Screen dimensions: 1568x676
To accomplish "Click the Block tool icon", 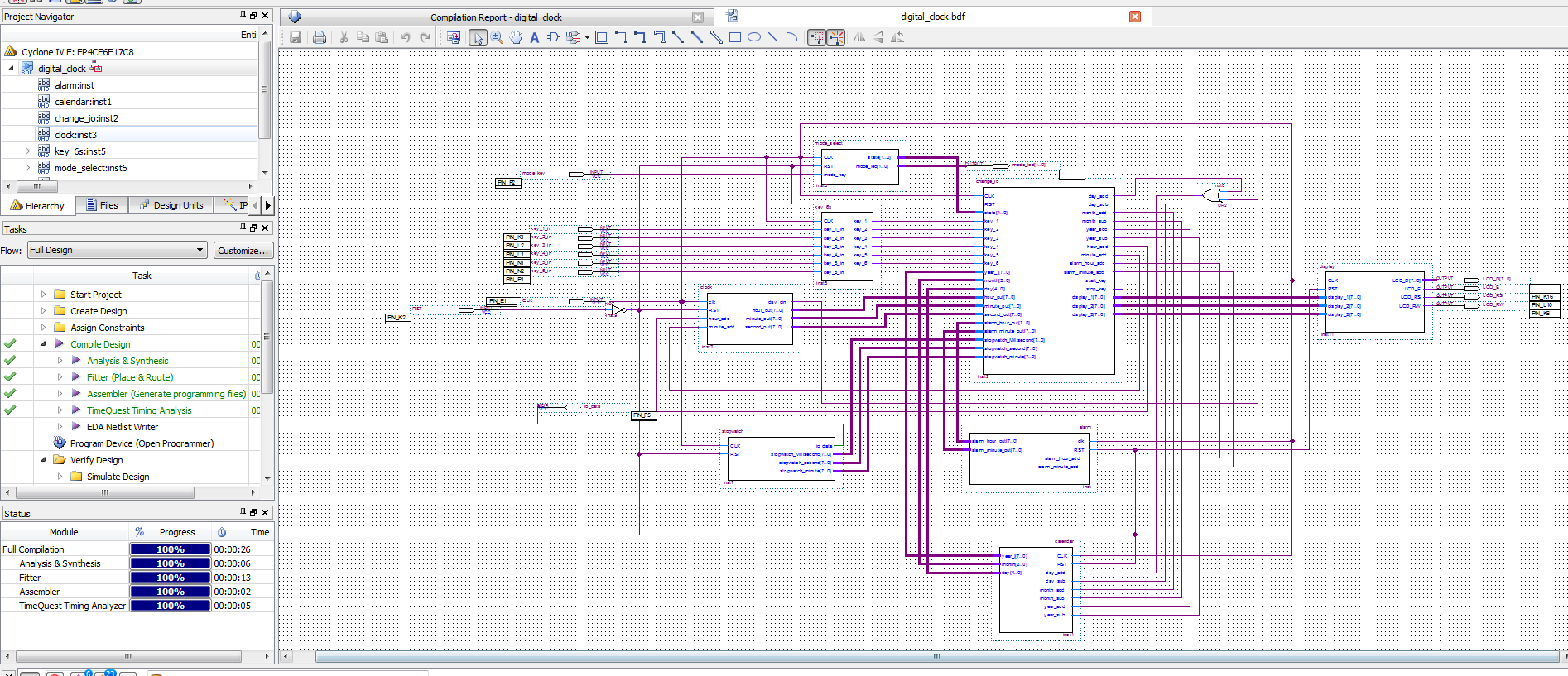I will pyautogui.click(x=602, y=37).
